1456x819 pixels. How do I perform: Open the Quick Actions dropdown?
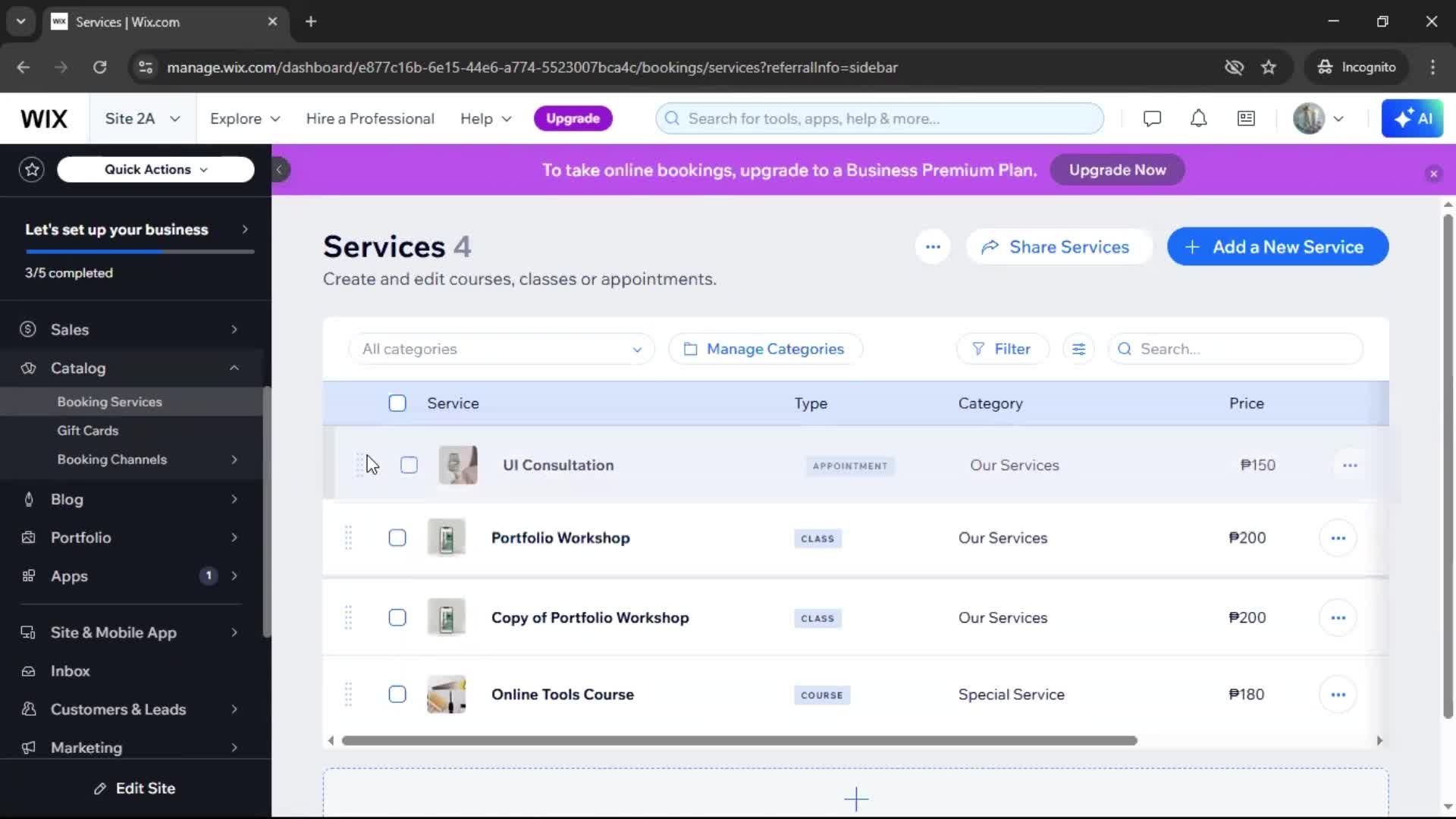coord(155,169)
